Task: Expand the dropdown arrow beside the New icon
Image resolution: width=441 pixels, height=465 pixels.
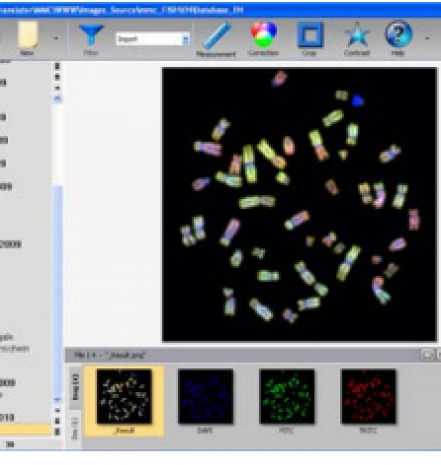Action: [56, 39]
